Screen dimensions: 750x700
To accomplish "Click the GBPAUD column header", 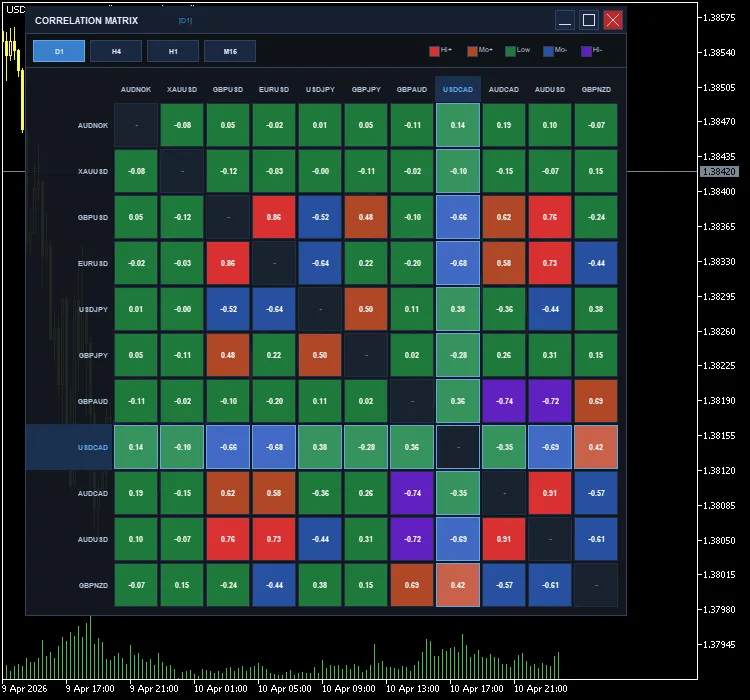I will tap(412, 89).
